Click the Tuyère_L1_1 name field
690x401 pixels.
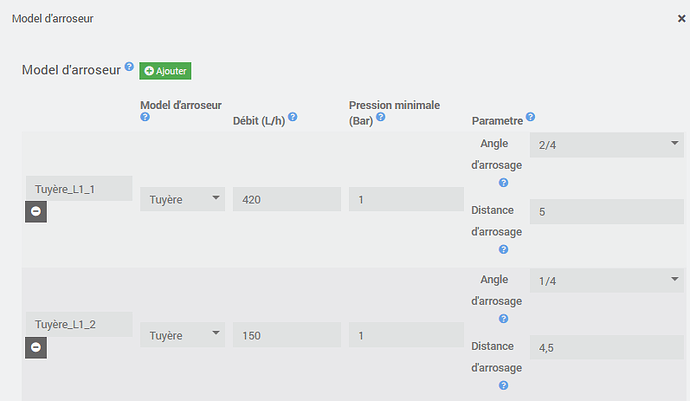78,188
